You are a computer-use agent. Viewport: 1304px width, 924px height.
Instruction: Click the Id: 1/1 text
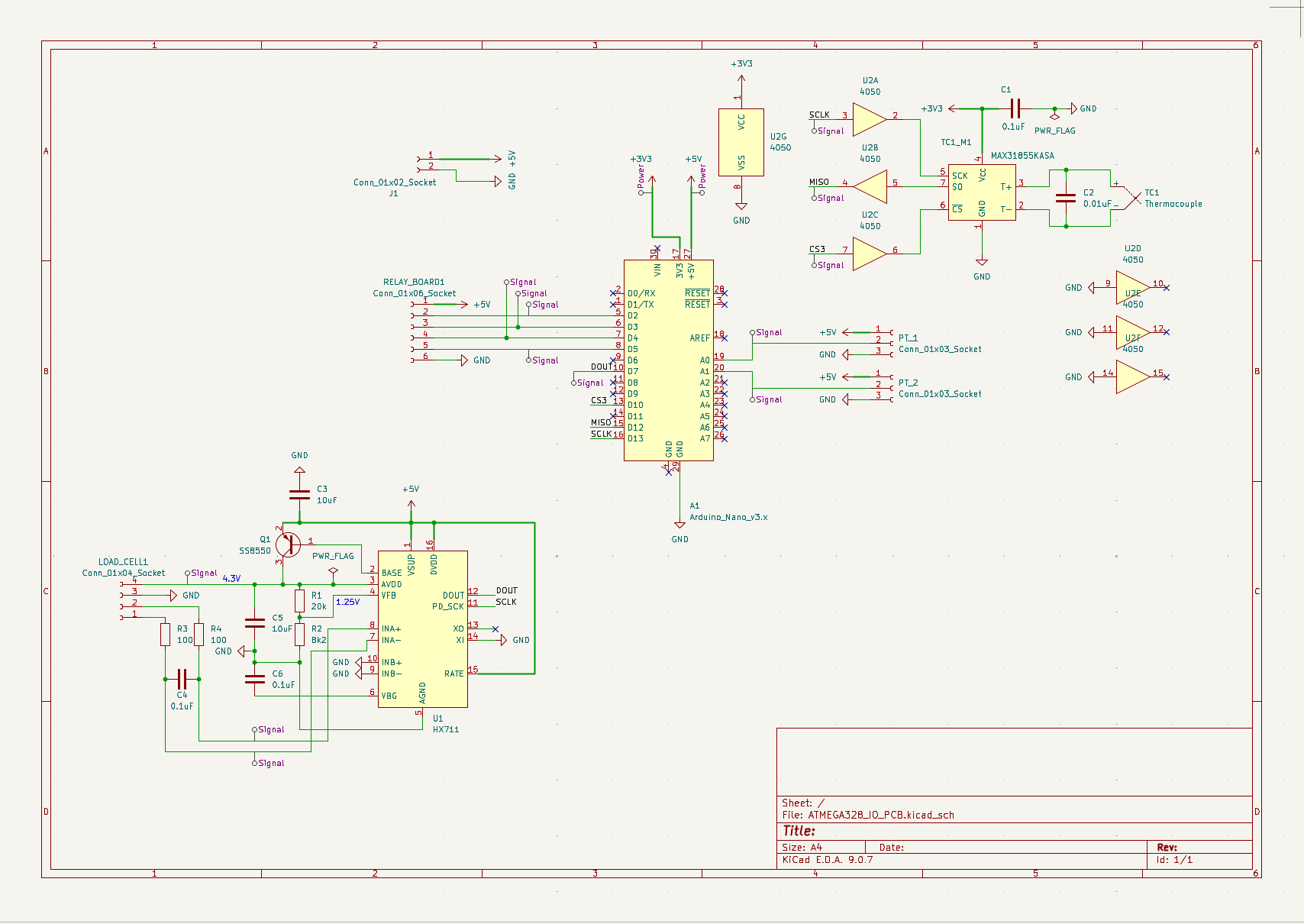[x=1174, y=860]
